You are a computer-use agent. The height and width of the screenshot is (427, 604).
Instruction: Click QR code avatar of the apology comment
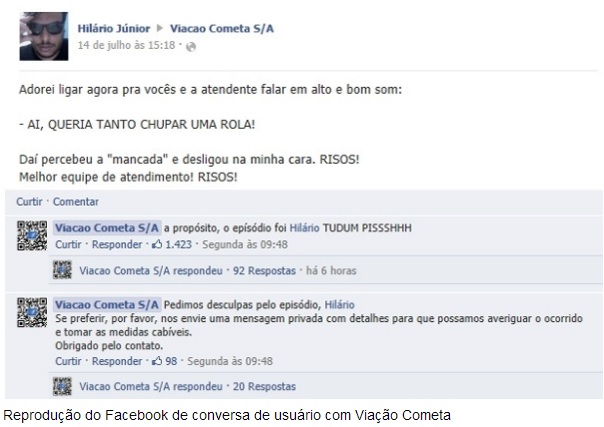pos(32,312)
